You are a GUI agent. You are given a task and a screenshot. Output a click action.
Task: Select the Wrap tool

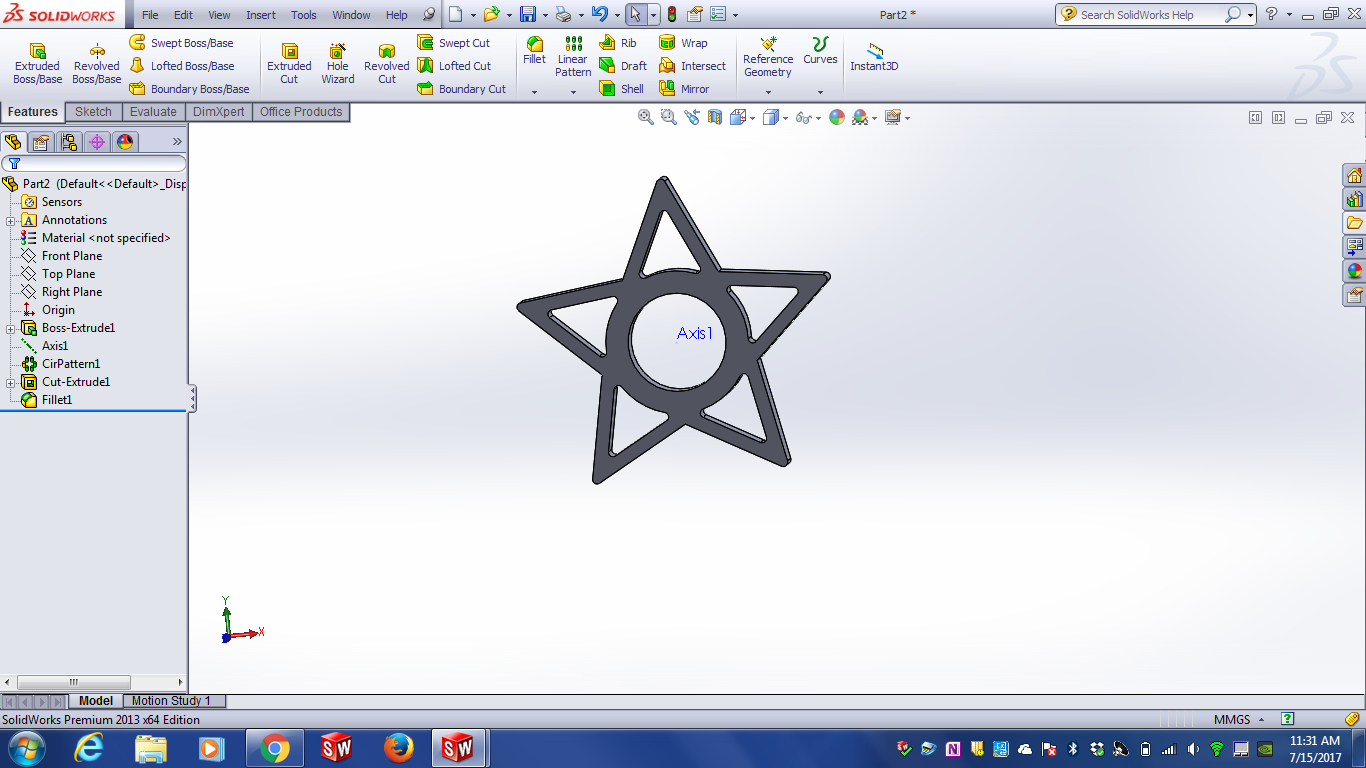(683, 43)
